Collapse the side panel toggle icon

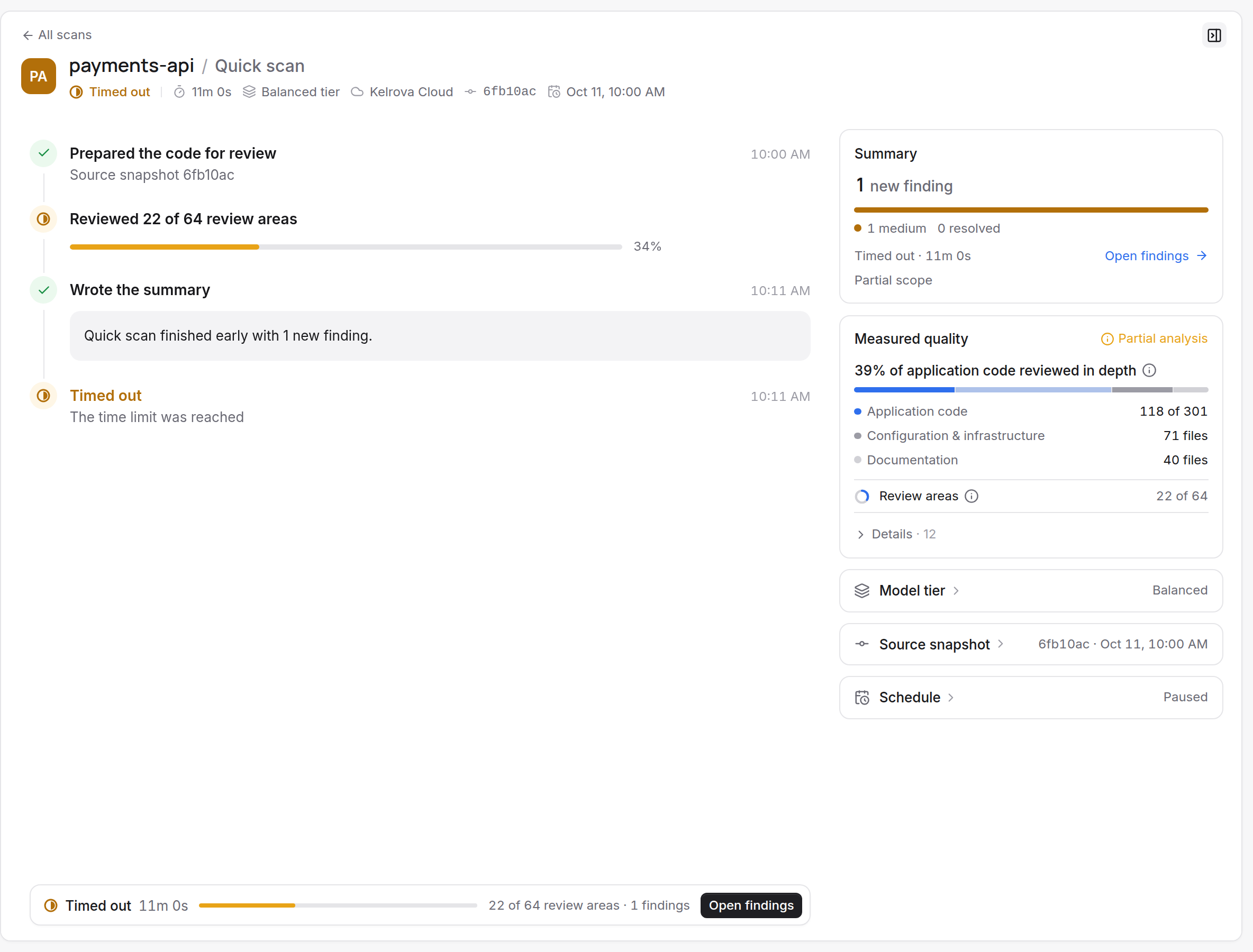pos(1214,35)
